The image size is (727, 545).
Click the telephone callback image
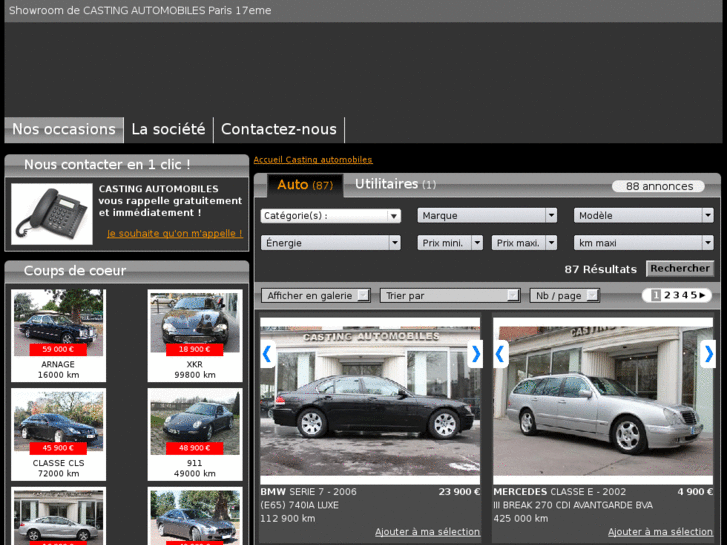pos(52,214)
